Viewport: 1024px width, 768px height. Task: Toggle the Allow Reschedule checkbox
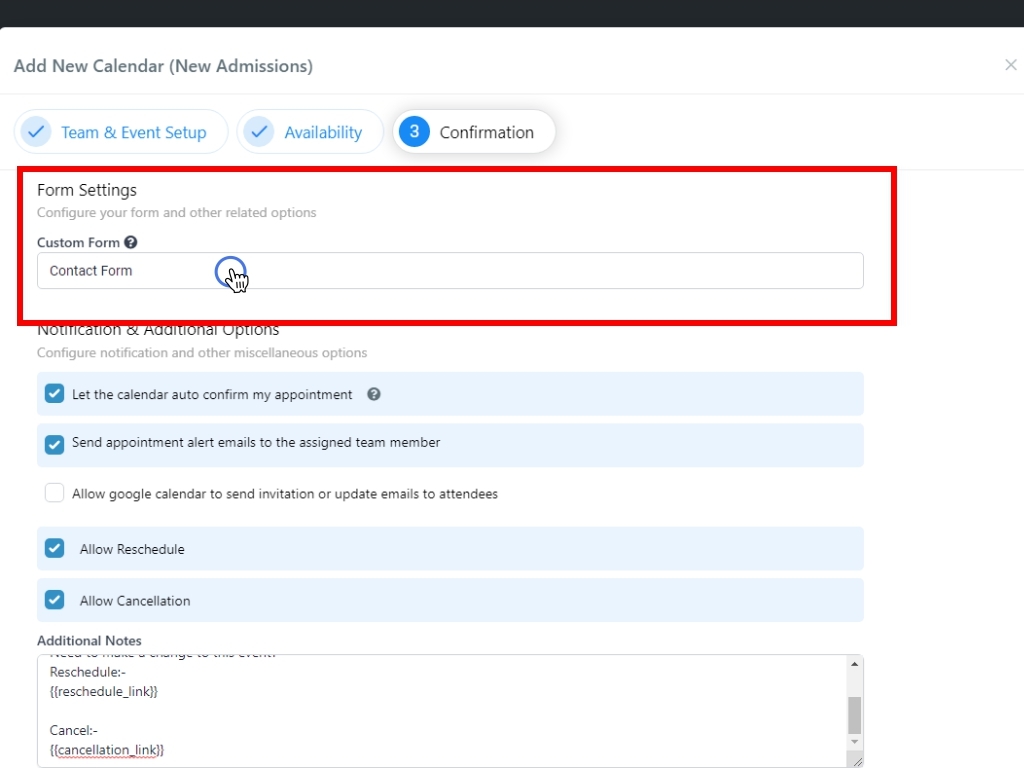click(x=55, y=549)
